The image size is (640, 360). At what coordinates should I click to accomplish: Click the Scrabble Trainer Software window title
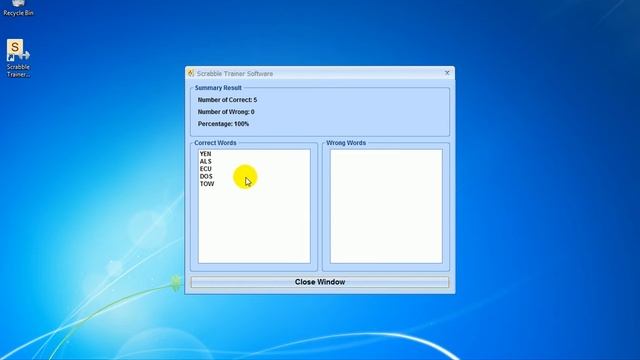(x=235, y=73)
